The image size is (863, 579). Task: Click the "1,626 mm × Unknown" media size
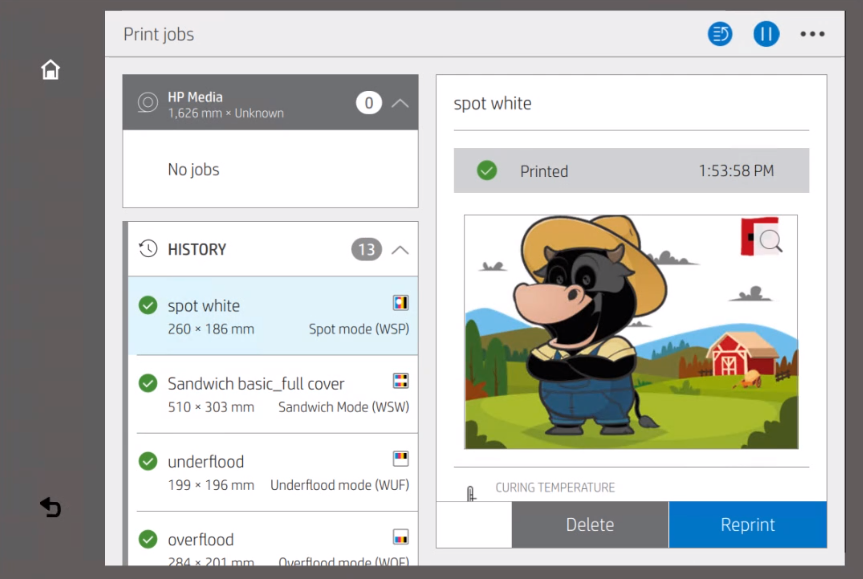[226, 113]
